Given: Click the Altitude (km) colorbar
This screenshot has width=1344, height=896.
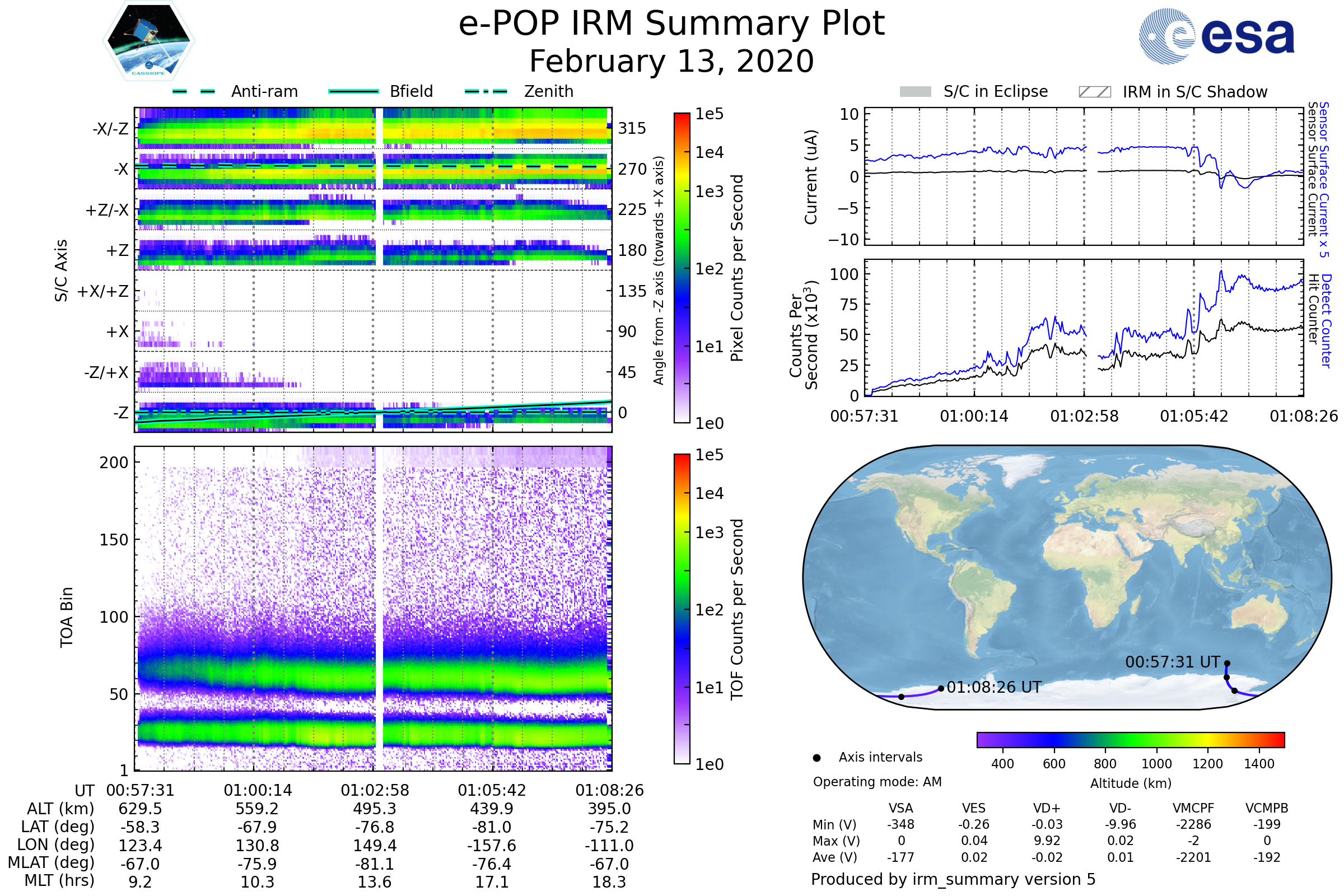Looking at the screenshot, I should 1130,739.
